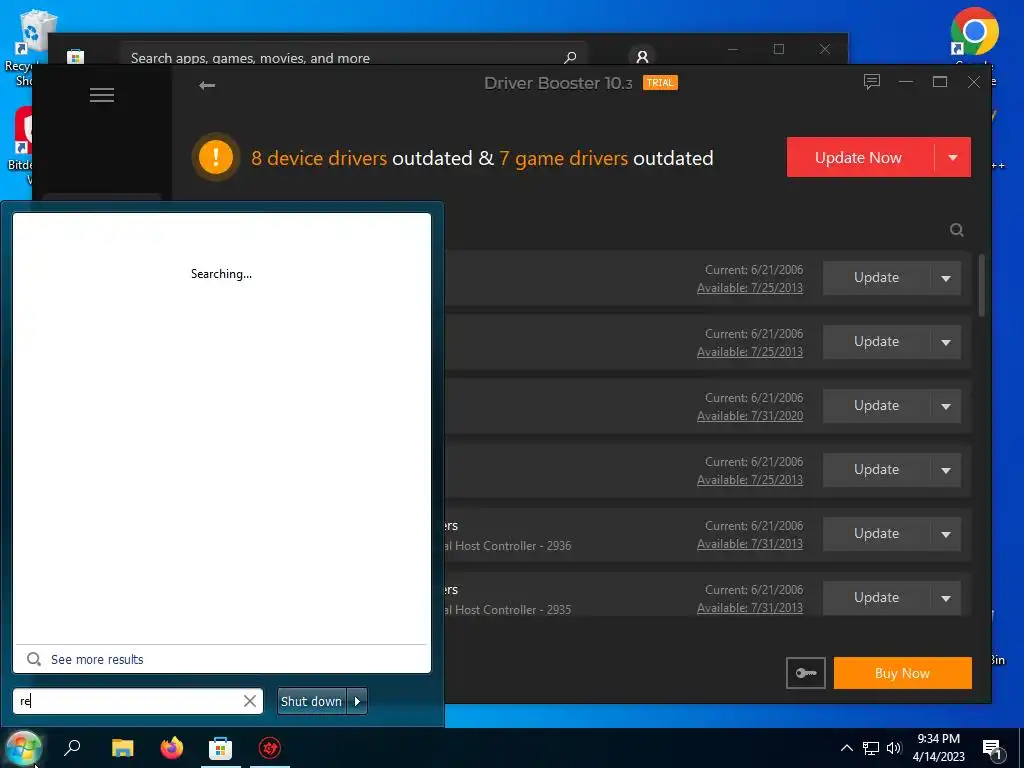Viewport: 1024px width, 768px height.
Task: Update the first driver, Available 7/25/2013
Action: (876, 278)
